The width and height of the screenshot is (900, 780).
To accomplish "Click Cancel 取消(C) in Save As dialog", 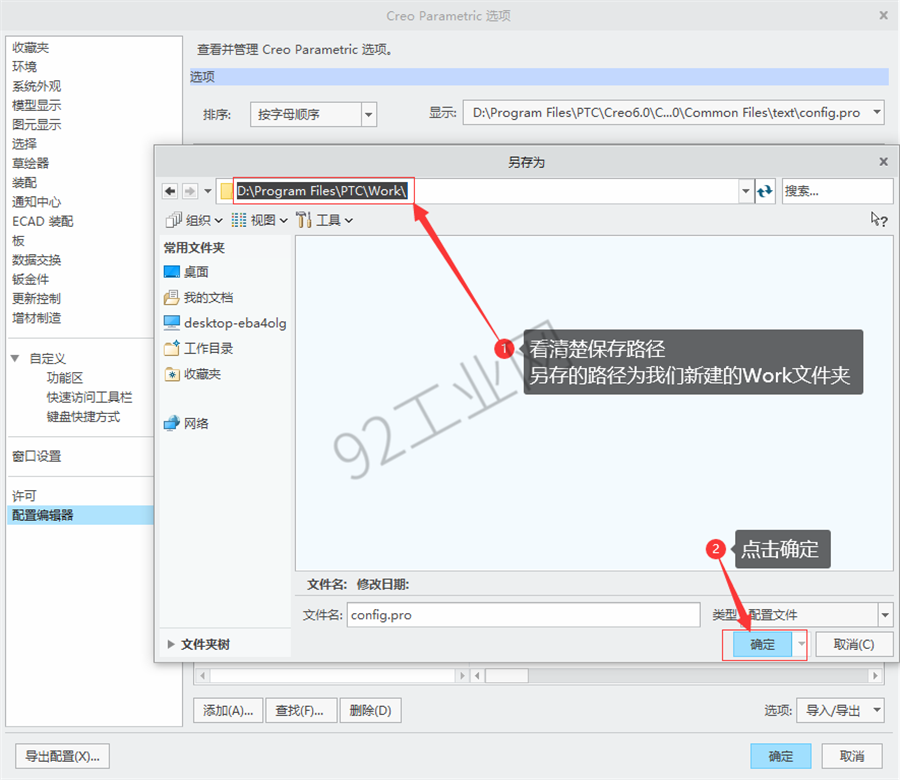I will 854,645.
